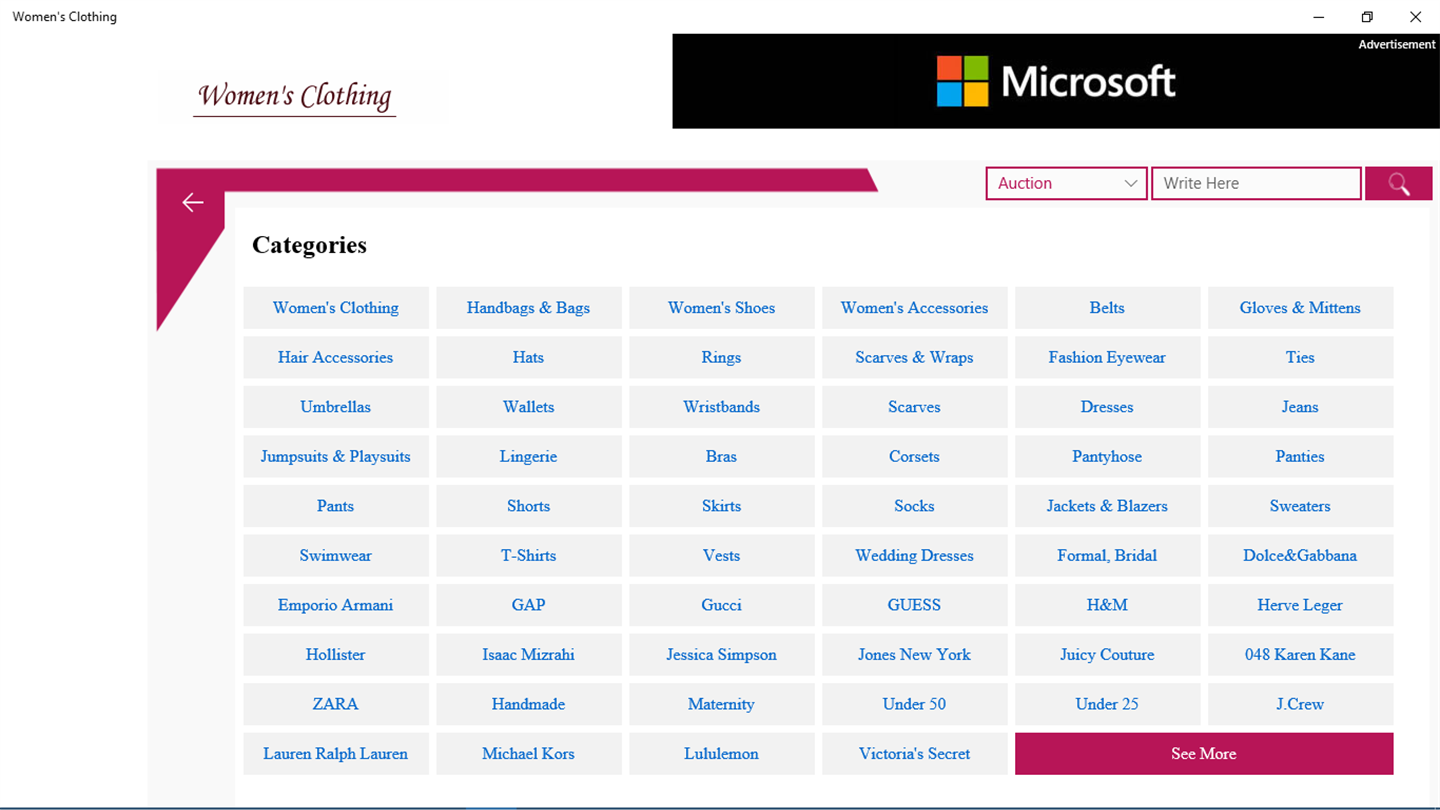
Task: Open the Gucci brand
Action: tap(722, 605)
